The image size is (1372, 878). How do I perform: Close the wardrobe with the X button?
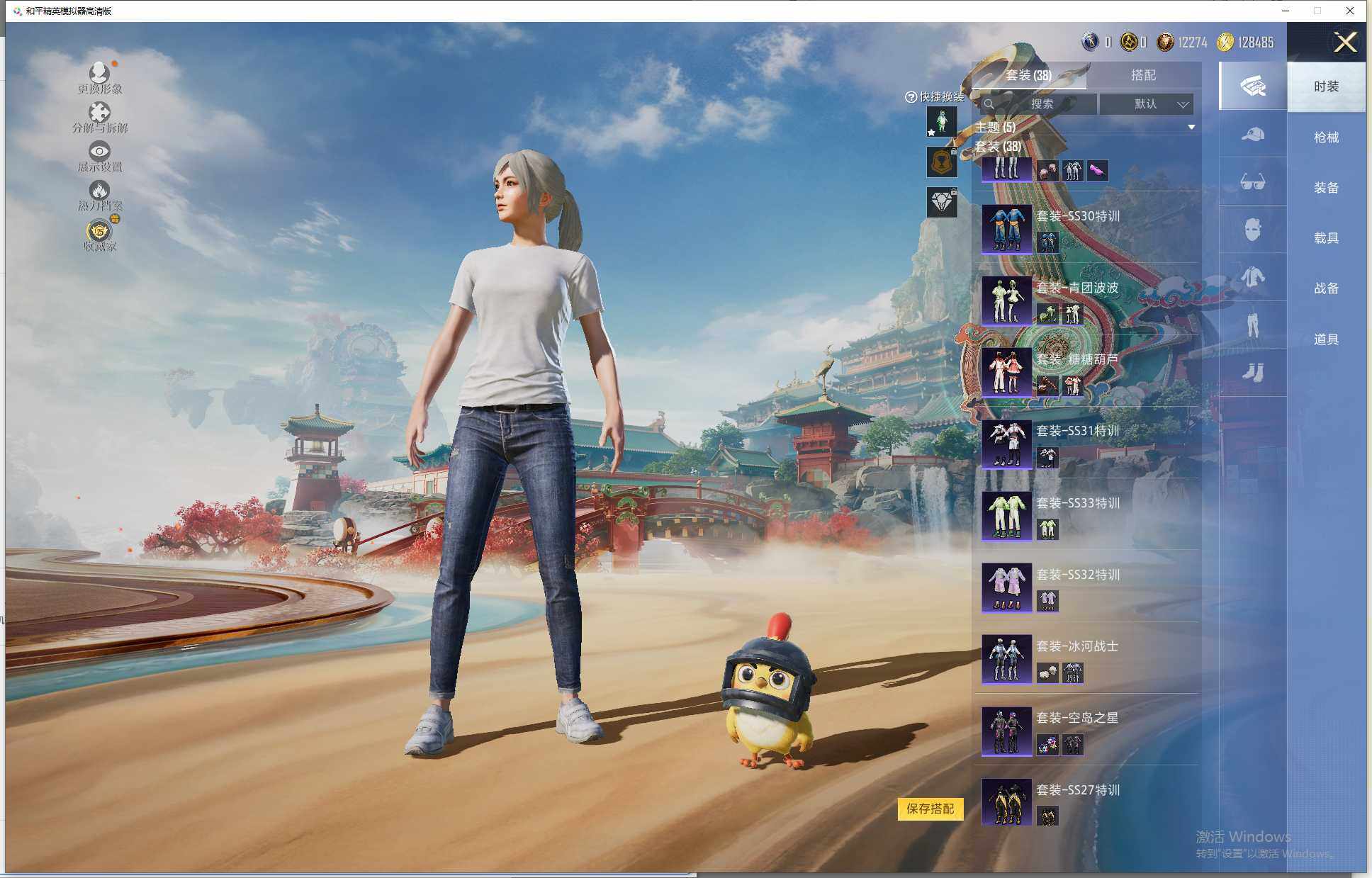pos(1344,43)
